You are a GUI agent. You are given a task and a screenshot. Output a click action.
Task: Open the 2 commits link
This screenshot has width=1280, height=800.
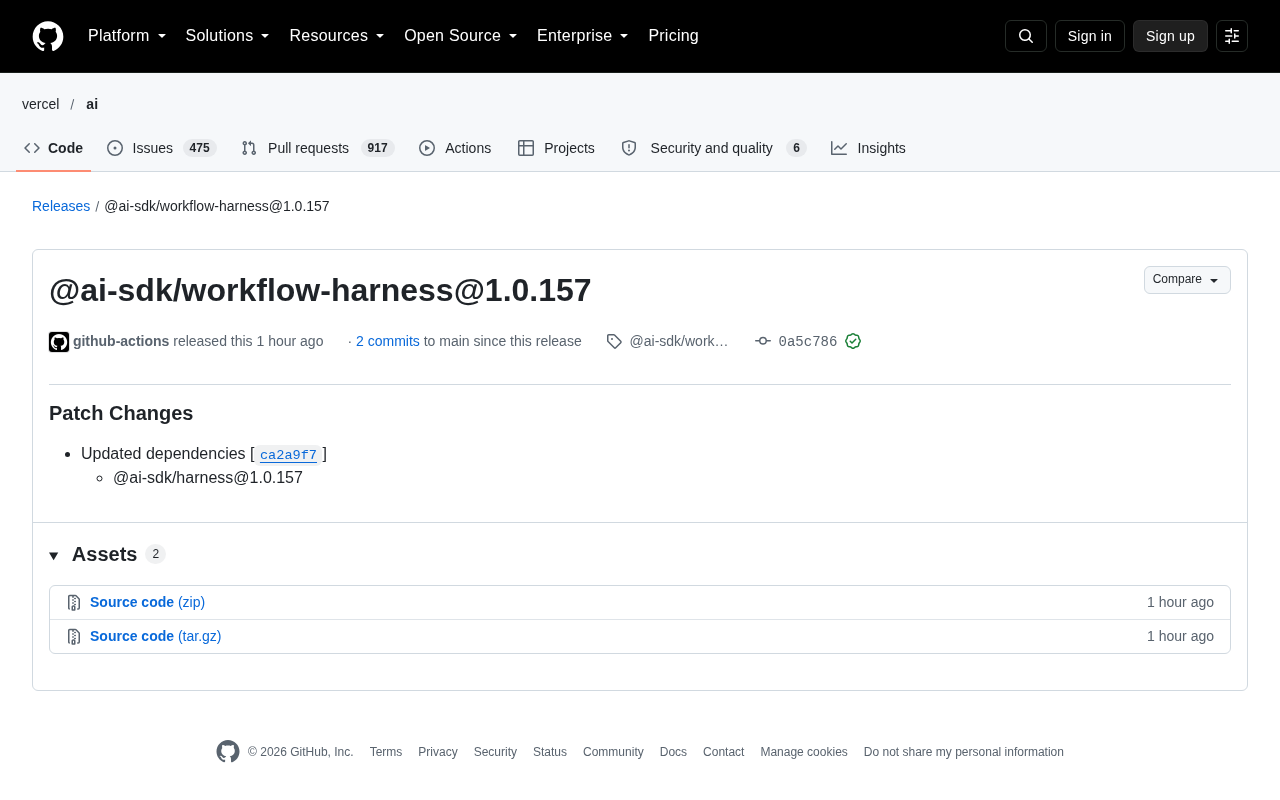click(388, 341)
